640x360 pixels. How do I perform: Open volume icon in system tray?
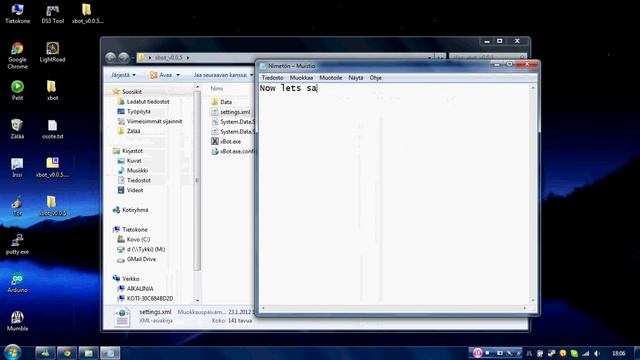point(596,353)
